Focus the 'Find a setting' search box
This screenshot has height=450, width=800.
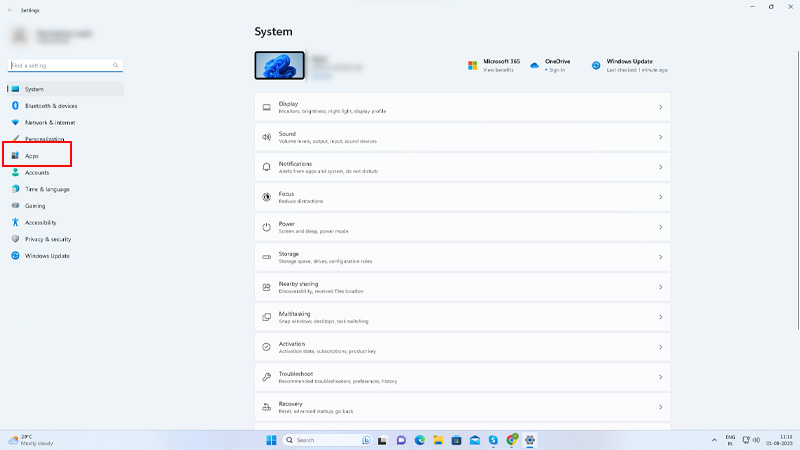65,65
